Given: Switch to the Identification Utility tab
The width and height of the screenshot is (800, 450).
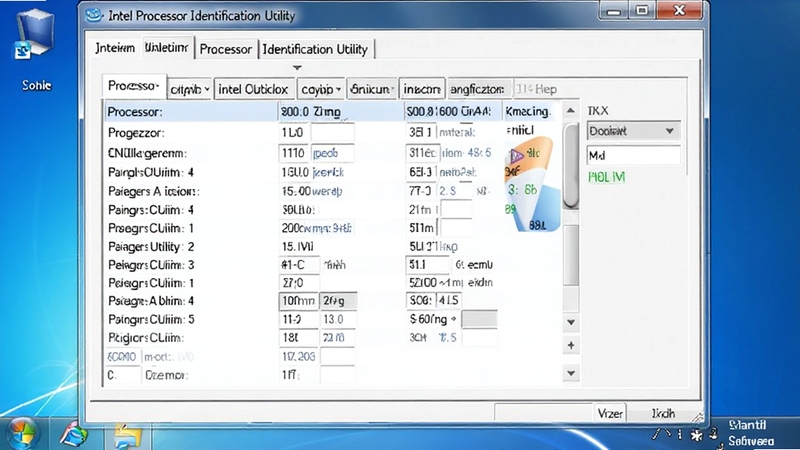Looking at the screenshot, I should [315, 49].
